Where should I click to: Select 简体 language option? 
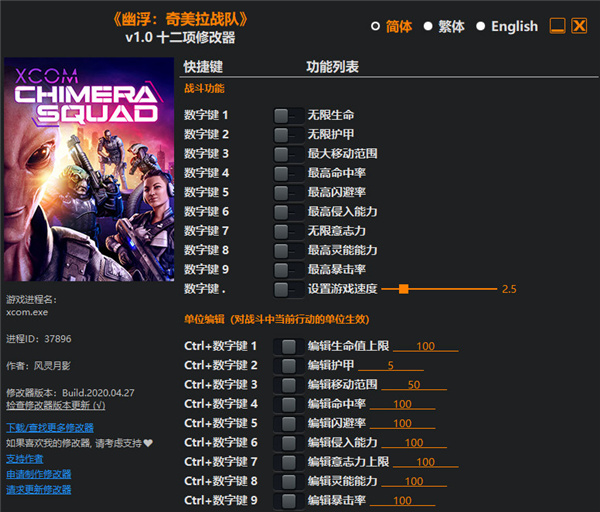point(392,26)
